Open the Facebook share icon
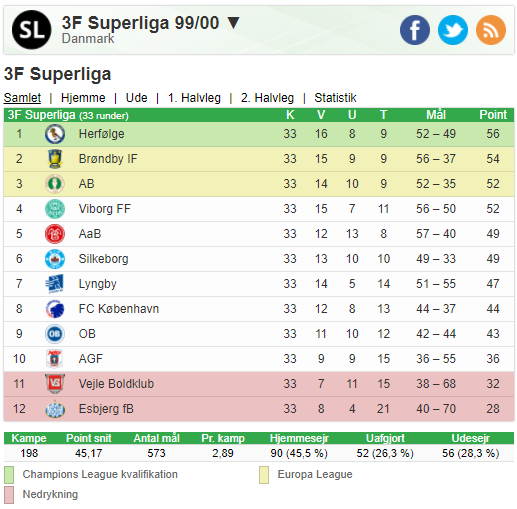Screen dimensions: 517x509 click(415, 30)
